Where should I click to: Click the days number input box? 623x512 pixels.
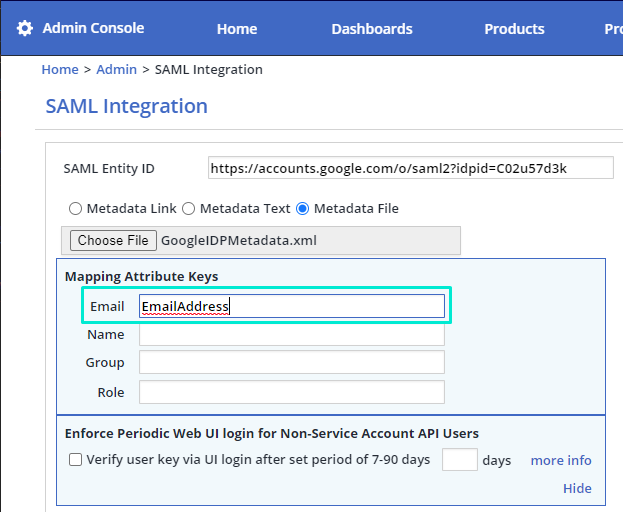click(x=459, y=460)
